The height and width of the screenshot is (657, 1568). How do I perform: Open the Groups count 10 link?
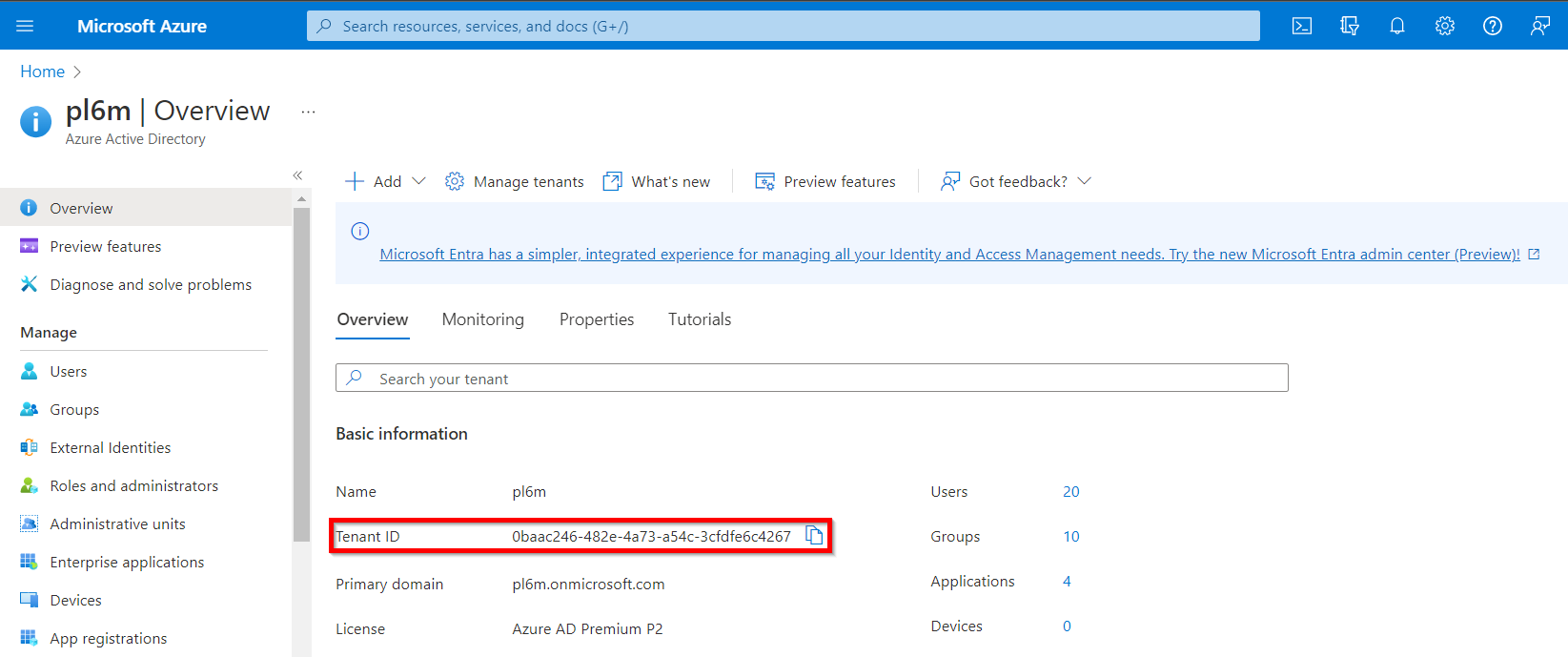[x=1071, y=536]
